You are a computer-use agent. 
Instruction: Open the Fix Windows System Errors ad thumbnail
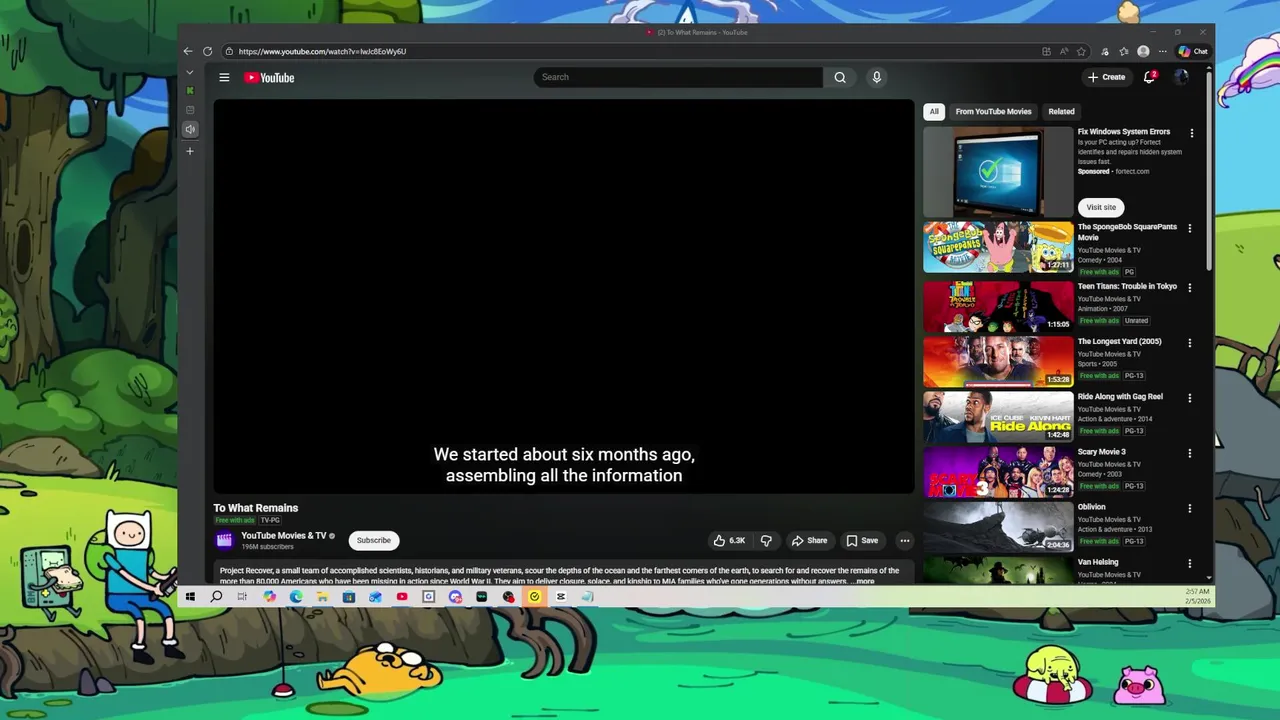998,172
